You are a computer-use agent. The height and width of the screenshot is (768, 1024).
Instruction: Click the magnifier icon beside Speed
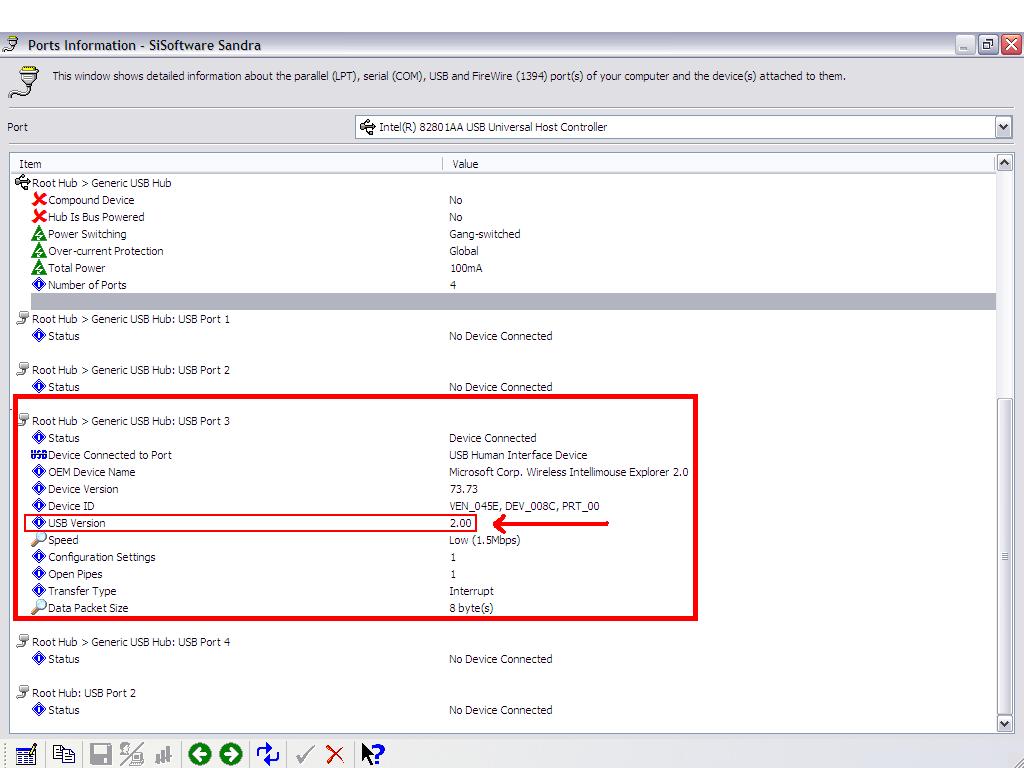coord(39,539)
